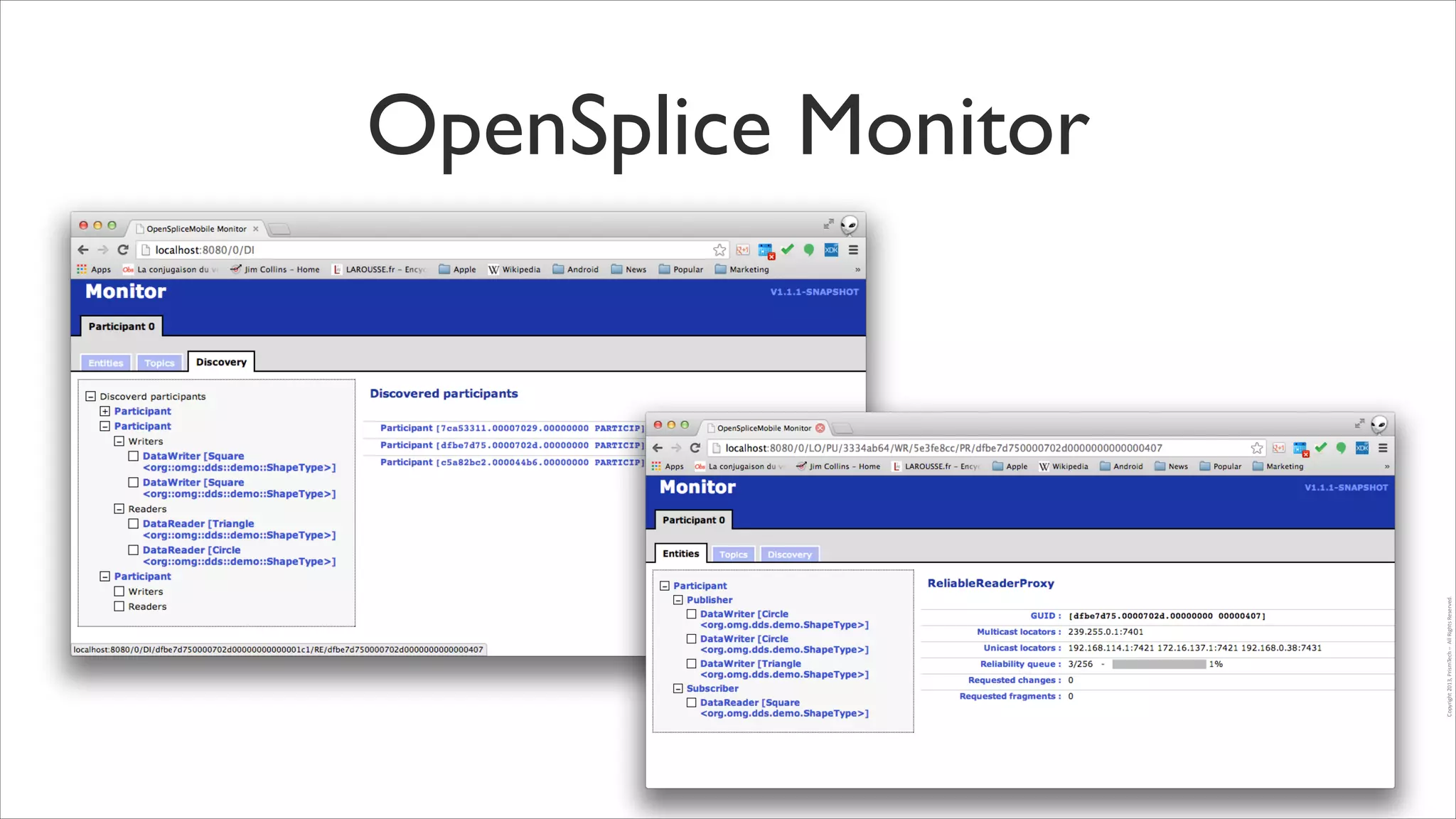Click the forward arrow in the left browser window

point(103,250)
